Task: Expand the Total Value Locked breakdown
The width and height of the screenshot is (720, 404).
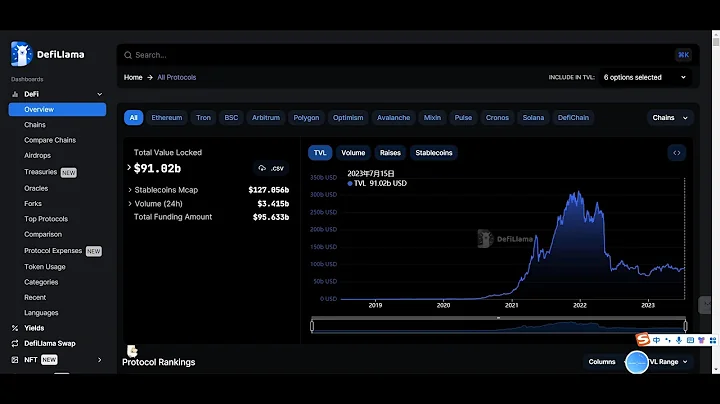Action: 129,168
